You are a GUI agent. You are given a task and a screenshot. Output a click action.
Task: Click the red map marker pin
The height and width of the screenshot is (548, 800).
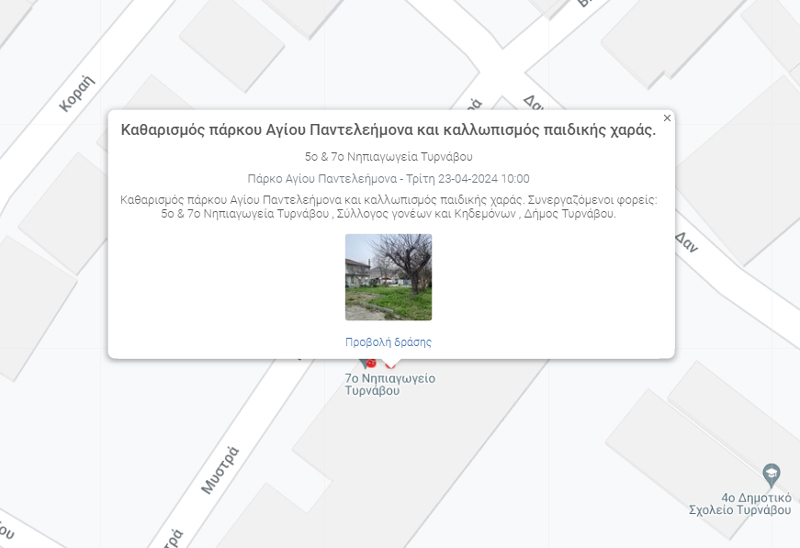click(371, 363)
